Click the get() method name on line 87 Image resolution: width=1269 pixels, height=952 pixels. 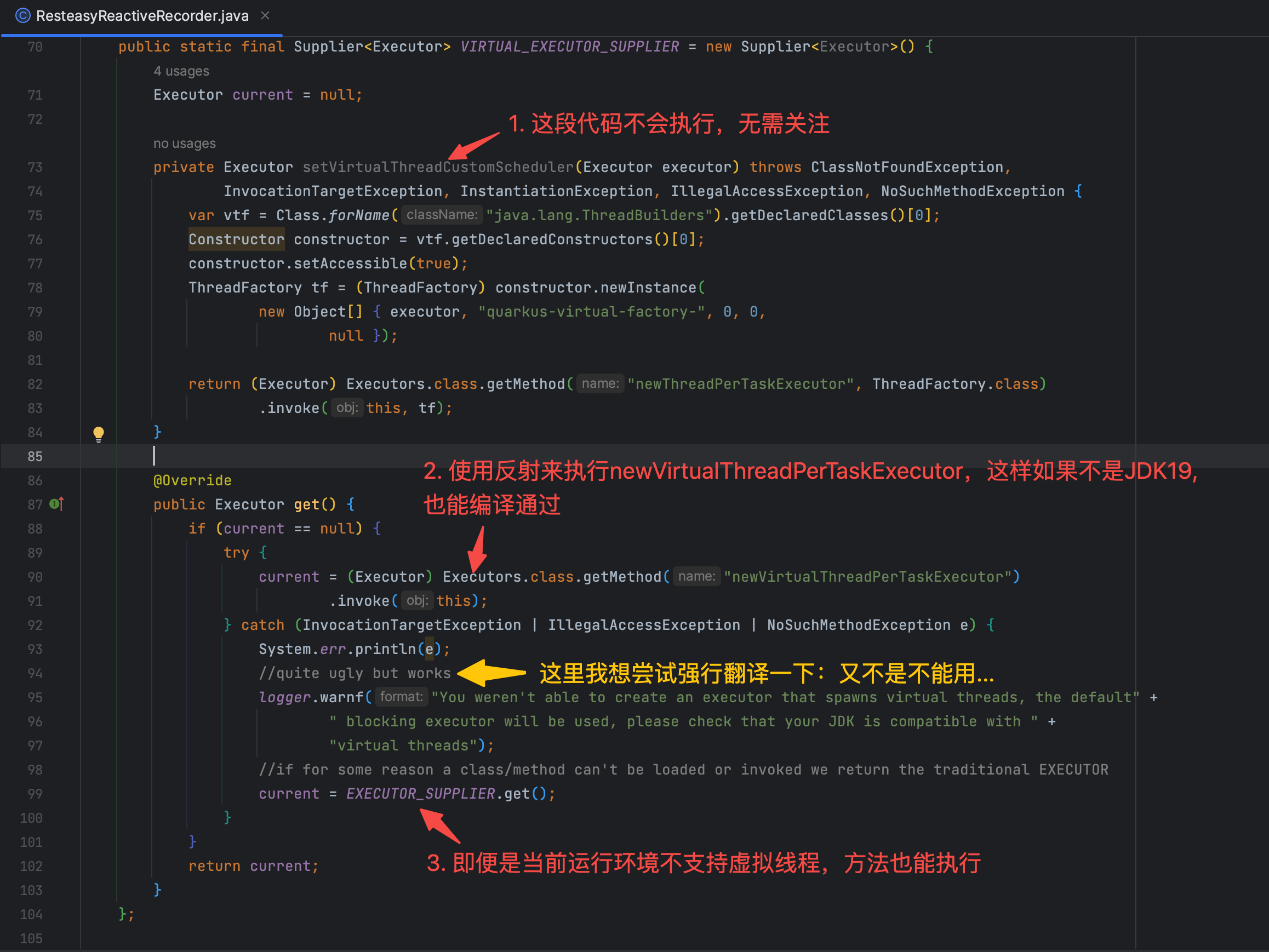307,504
